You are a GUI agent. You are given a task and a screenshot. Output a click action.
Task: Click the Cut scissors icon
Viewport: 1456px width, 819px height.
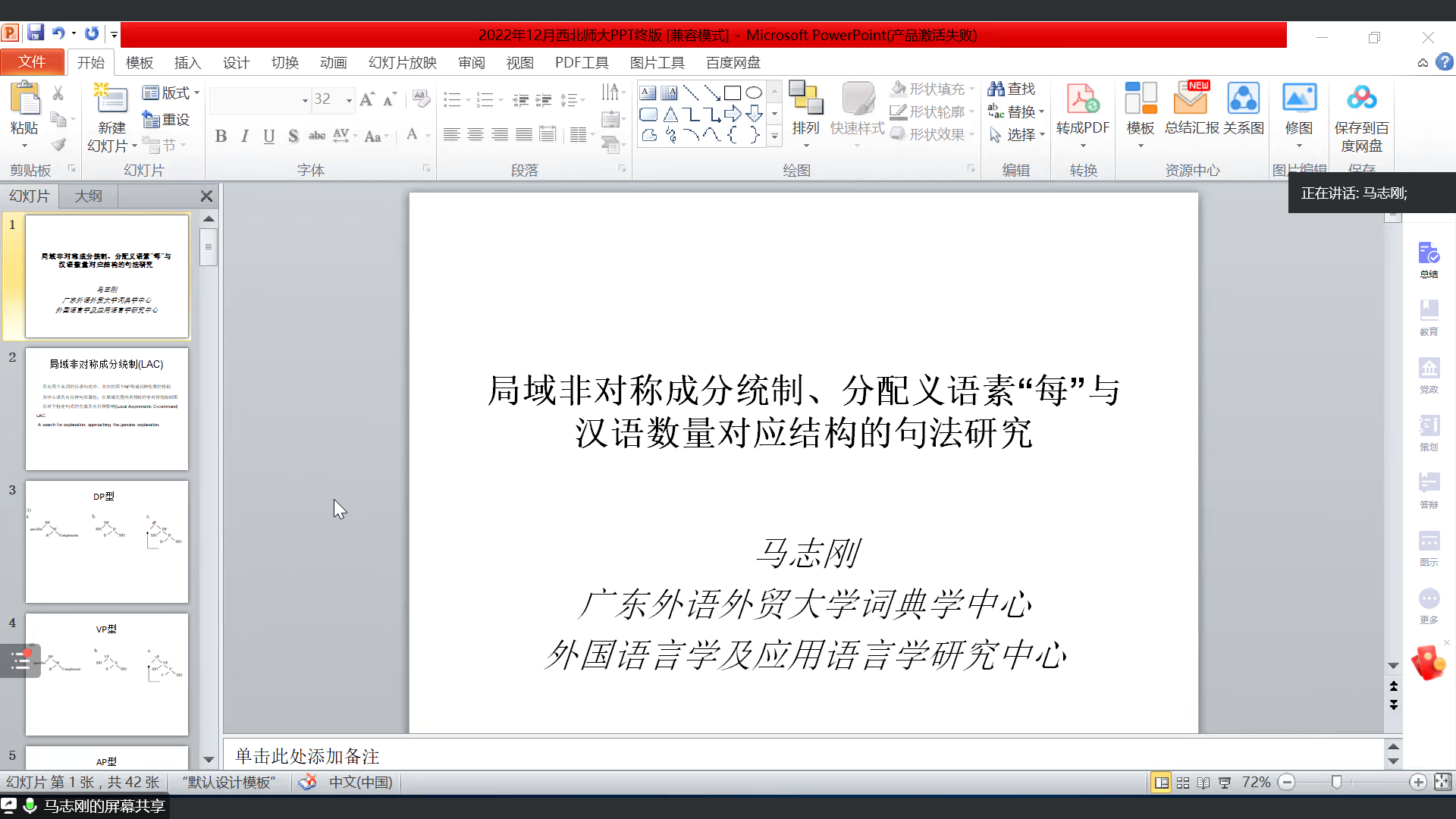(58, 93)
